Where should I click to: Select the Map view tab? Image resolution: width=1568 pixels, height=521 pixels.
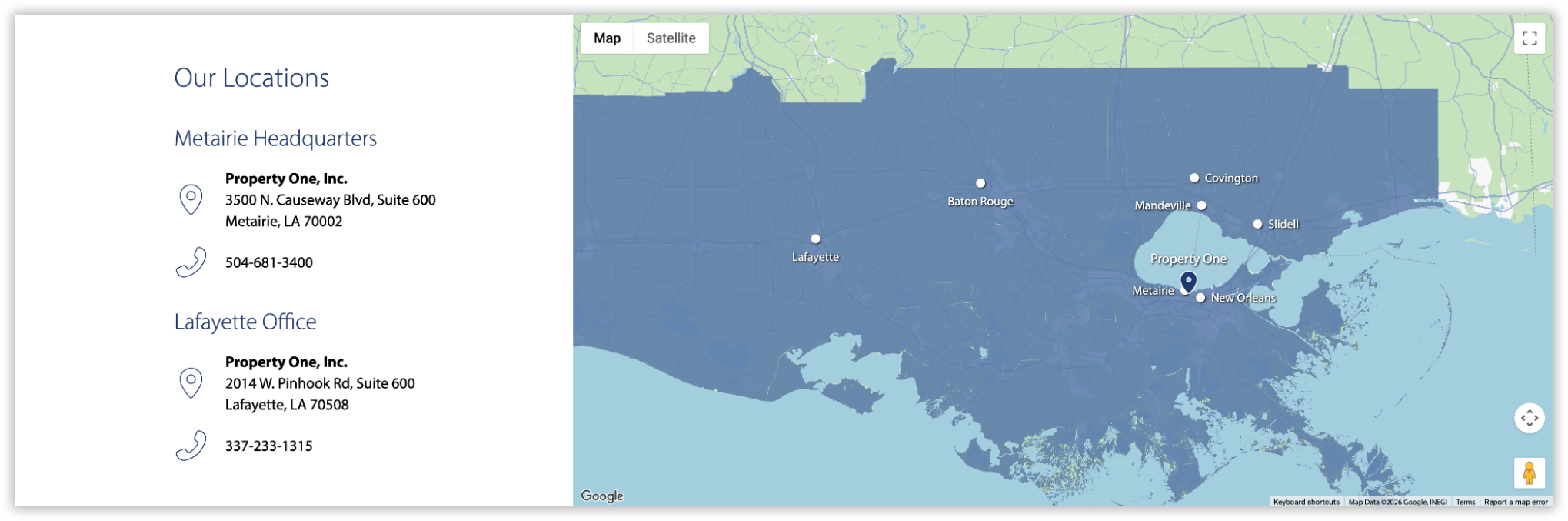(x=607, y=38)
